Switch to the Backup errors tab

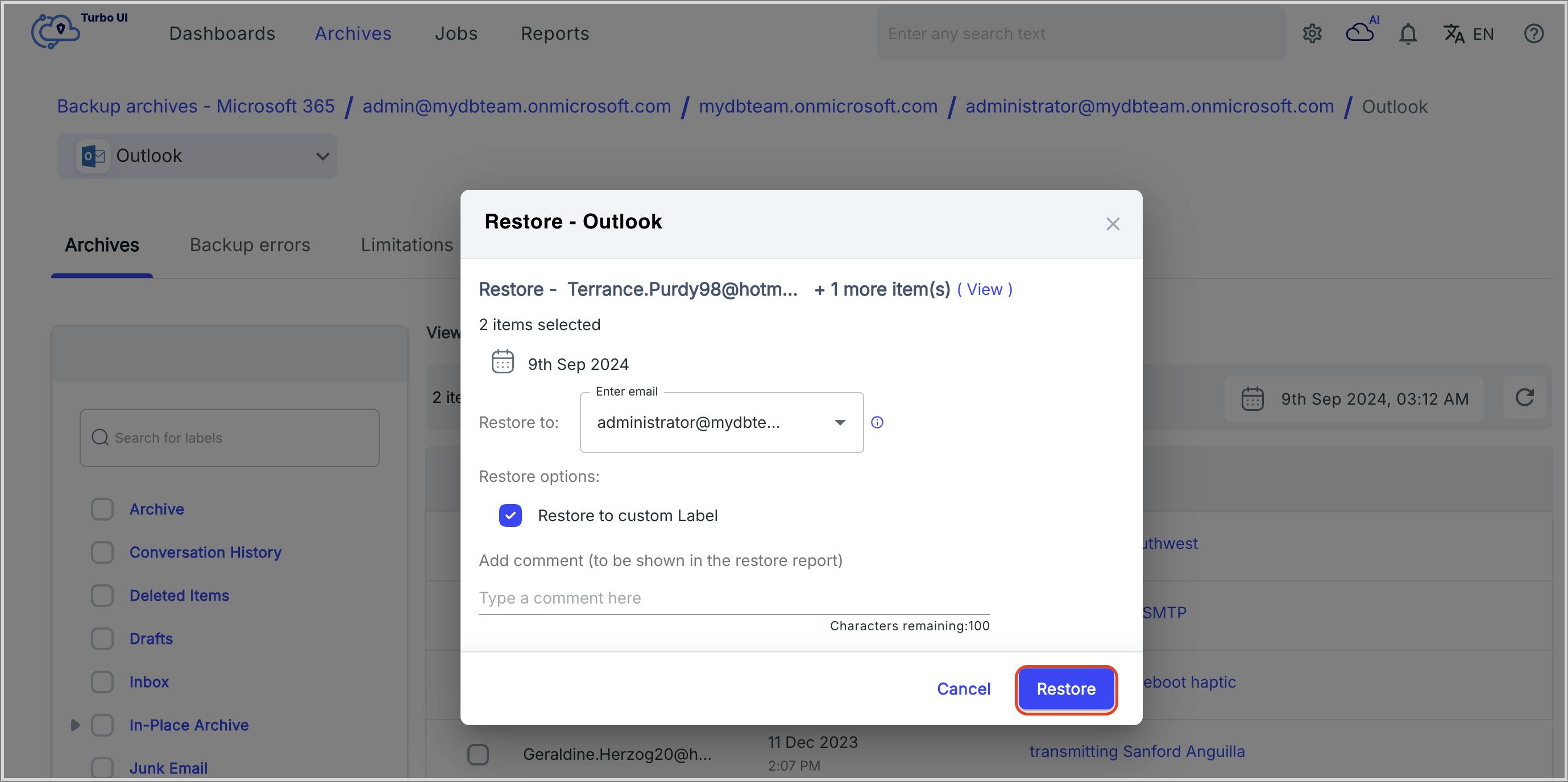coord(250,245)
